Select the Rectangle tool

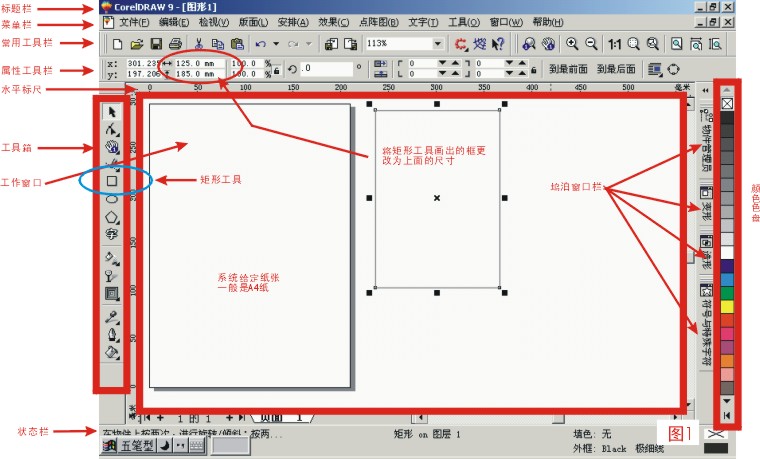(x=112, y=181)
